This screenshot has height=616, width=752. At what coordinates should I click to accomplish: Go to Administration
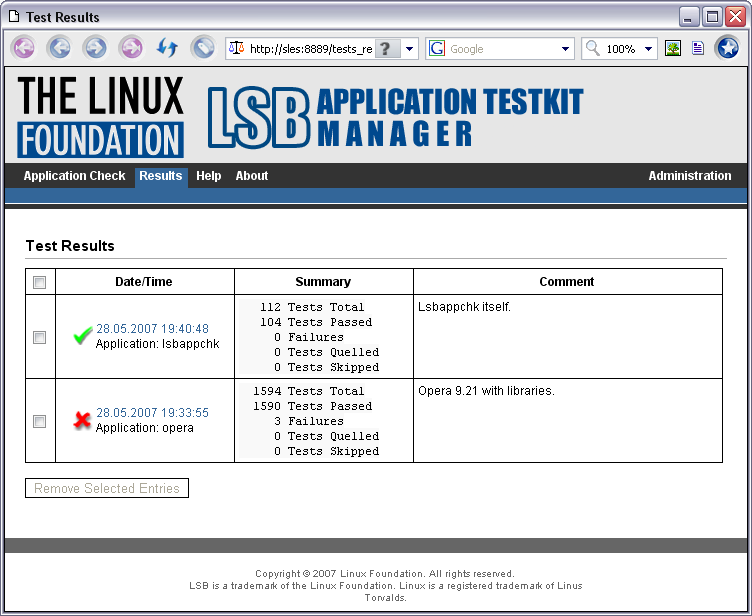coord(690,176)
